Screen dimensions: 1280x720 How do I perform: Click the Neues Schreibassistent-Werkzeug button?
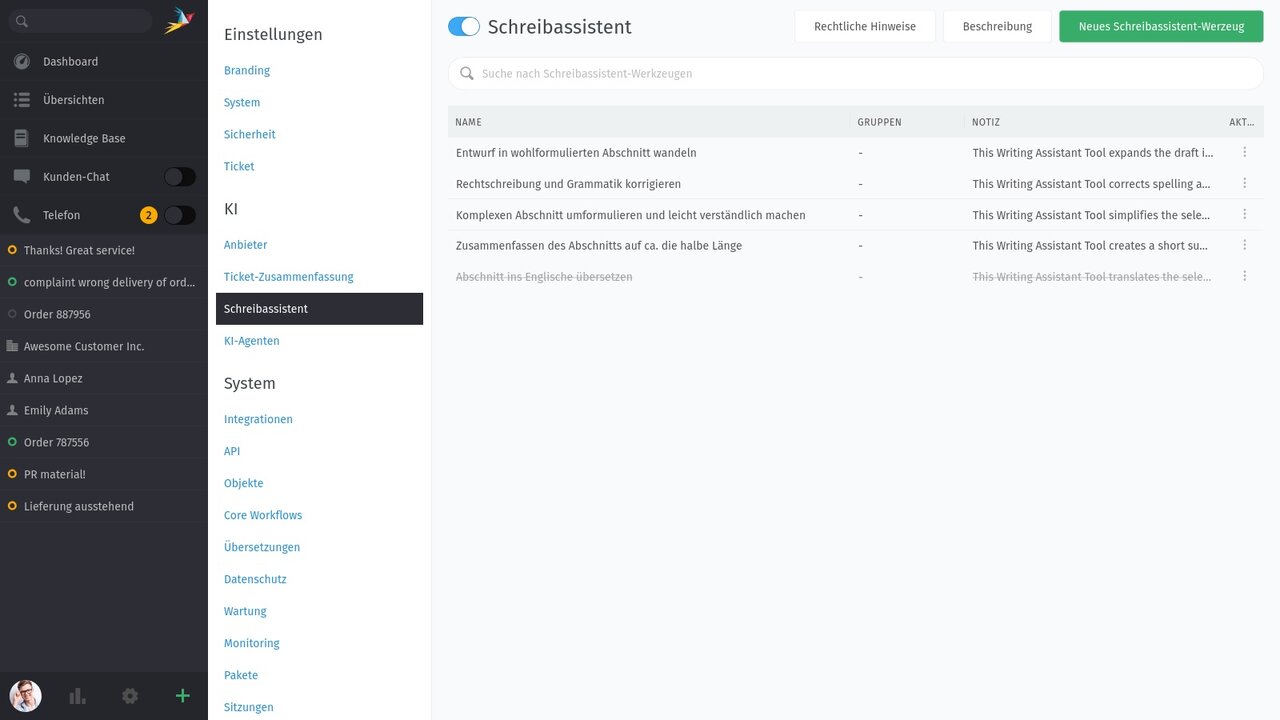pyautogui.click(x=1160, y=27)
